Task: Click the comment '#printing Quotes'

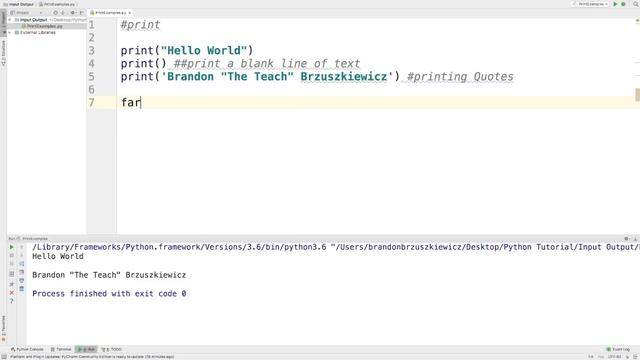Action: coord(460,76)
